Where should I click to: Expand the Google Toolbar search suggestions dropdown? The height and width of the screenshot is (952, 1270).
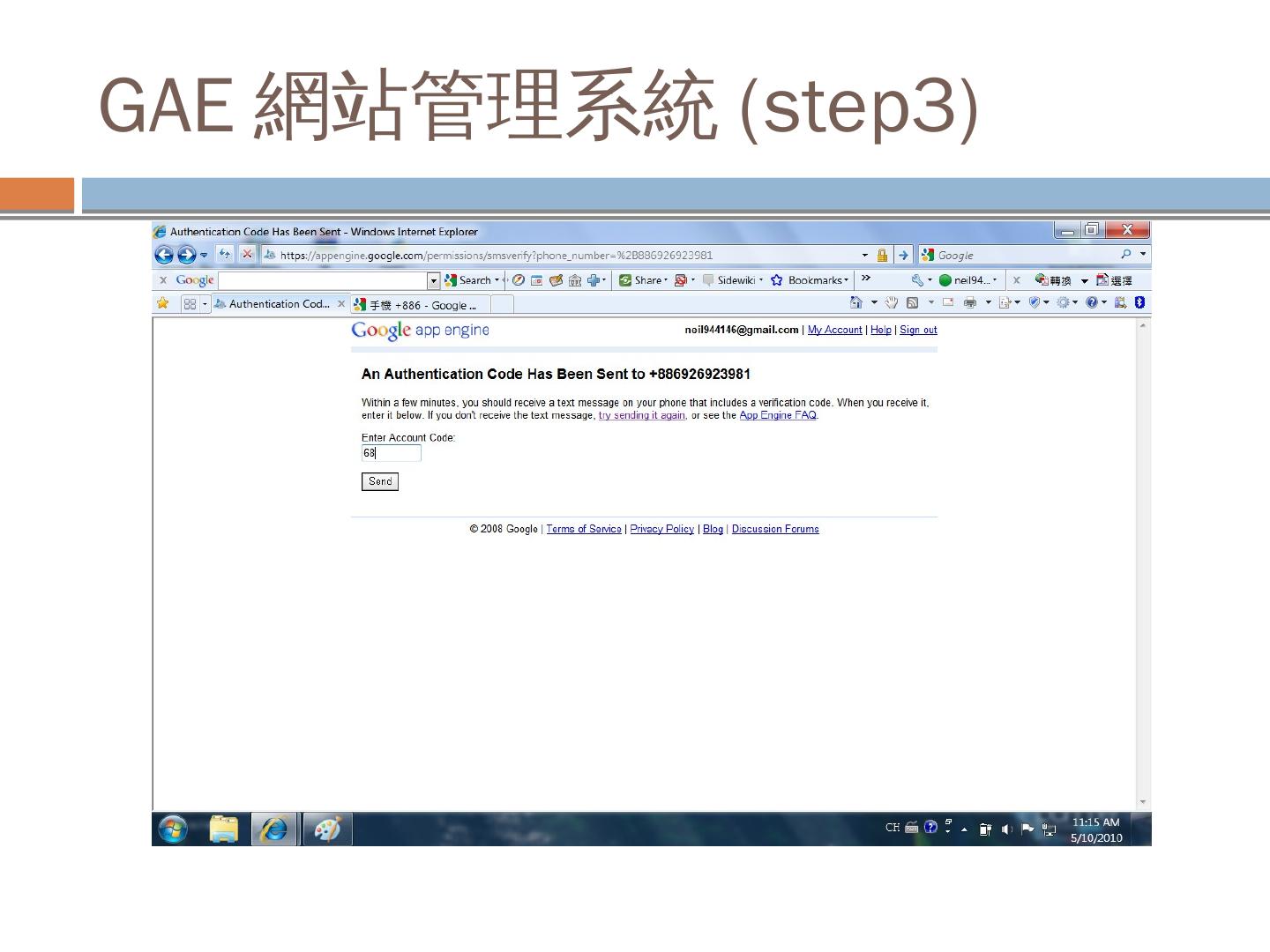[433, 281]
